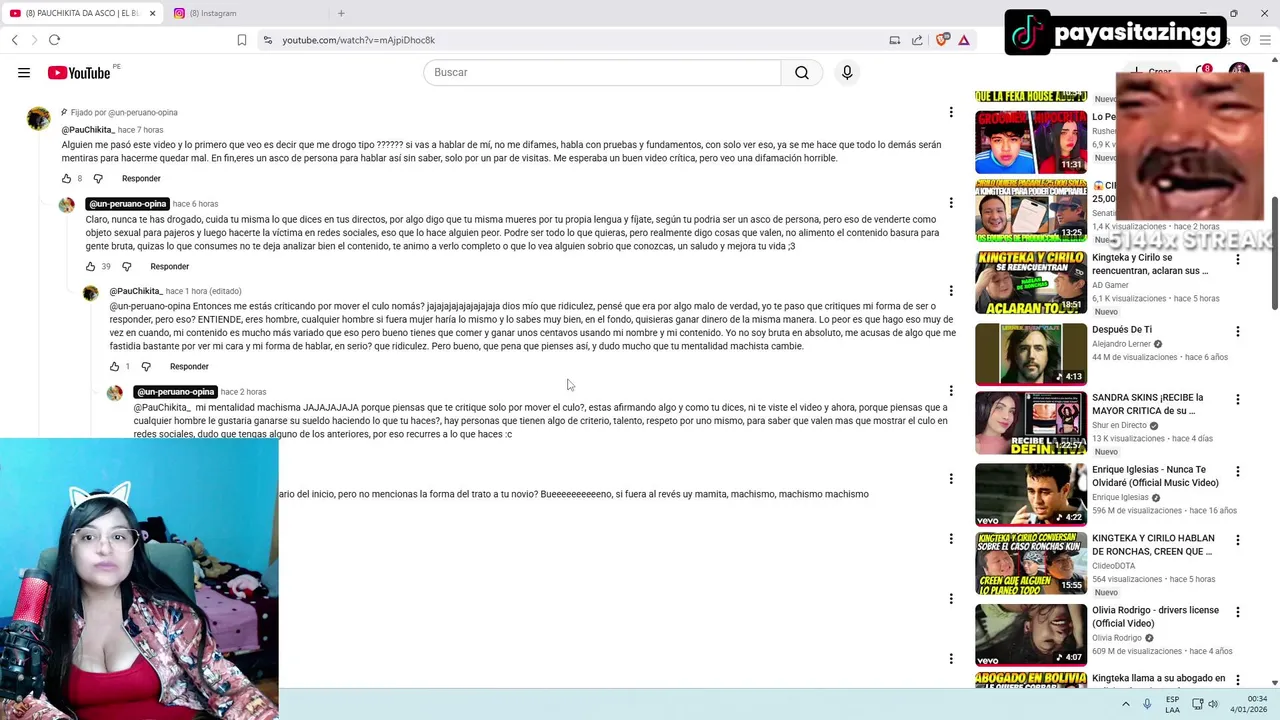Viewport: 1280px width, 720px height.
Task: Open 'KINGTEKA Y CIRILO HABLAN DE RONCHAS' thumbnail
Action: [1031, 563]
